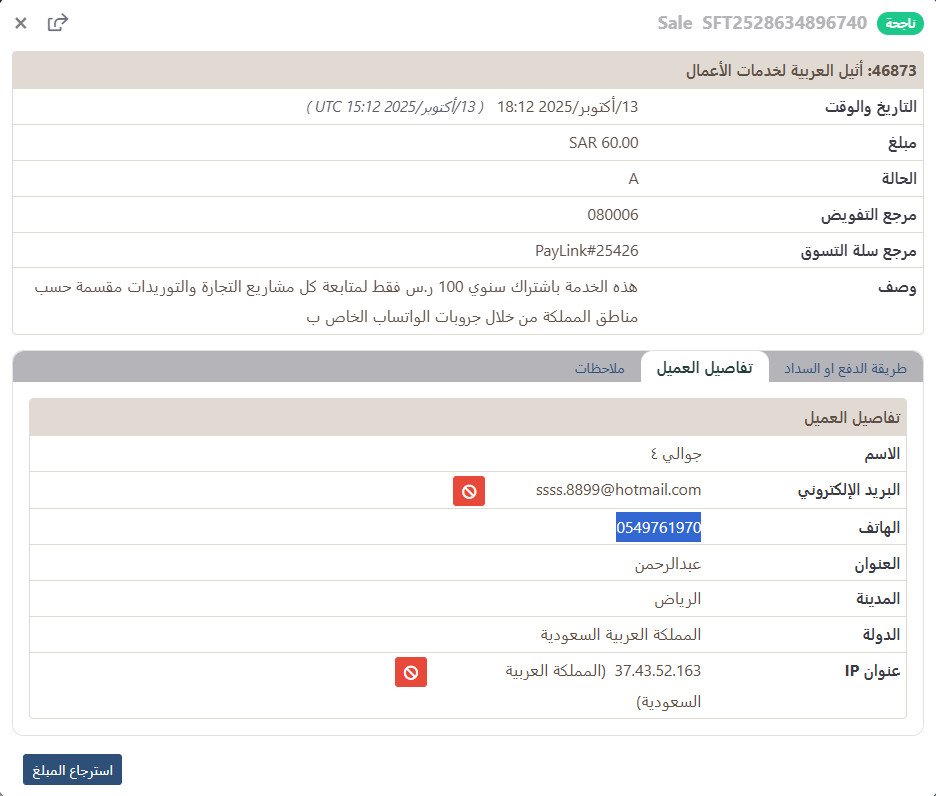Click the share/export icon at top
The height and width of the screenshot is (796, 936).
pyautogui.click(x=58, y=22)
